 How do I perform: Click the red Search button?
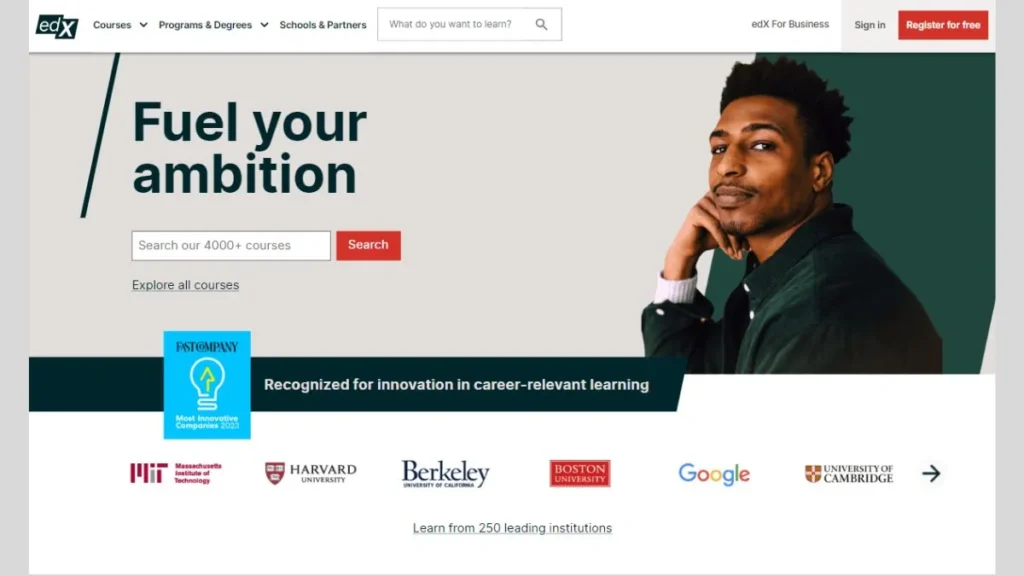(x=368, y=245)
